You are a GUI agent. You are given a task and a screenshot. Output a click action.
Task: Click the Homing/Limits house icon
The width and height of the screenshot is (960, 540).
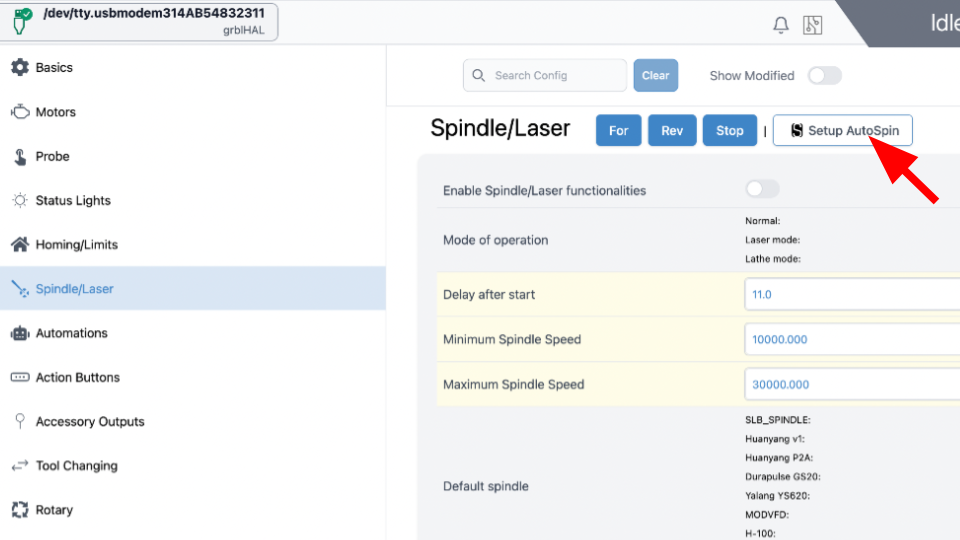point(20,244)
